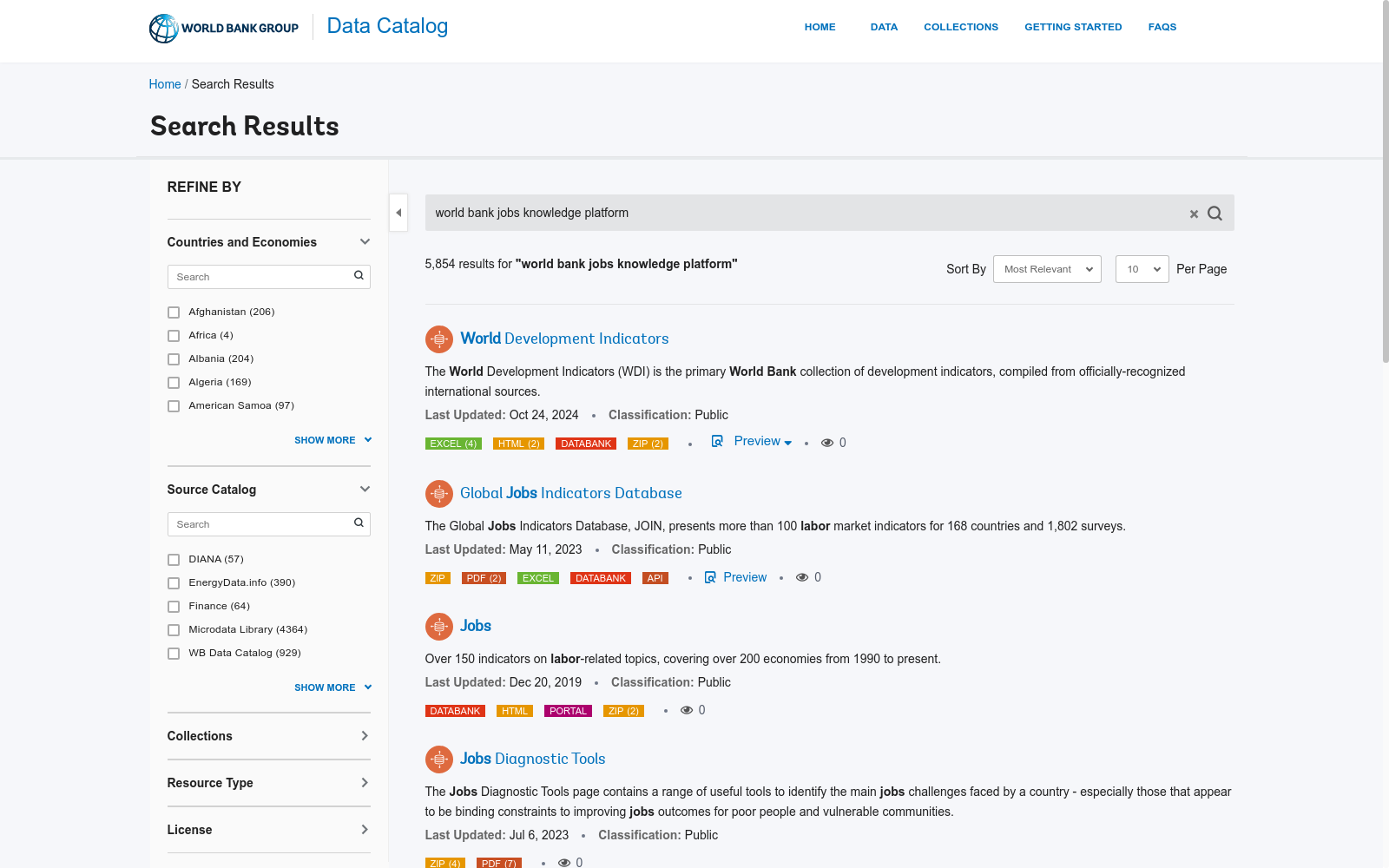Screen dimensions: 1389x868
Task: Open the Jobs dataset result title
Action: pyautogui.click(x=476, y=626)
